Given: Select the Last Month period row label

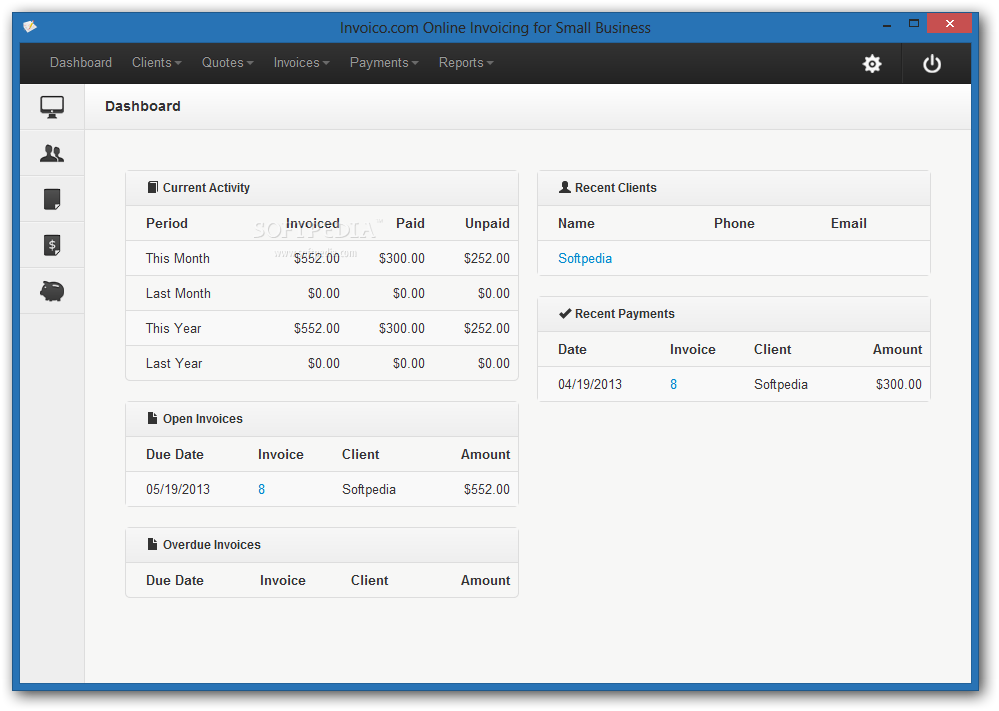Looking at the screenshot, I should 178,293.
